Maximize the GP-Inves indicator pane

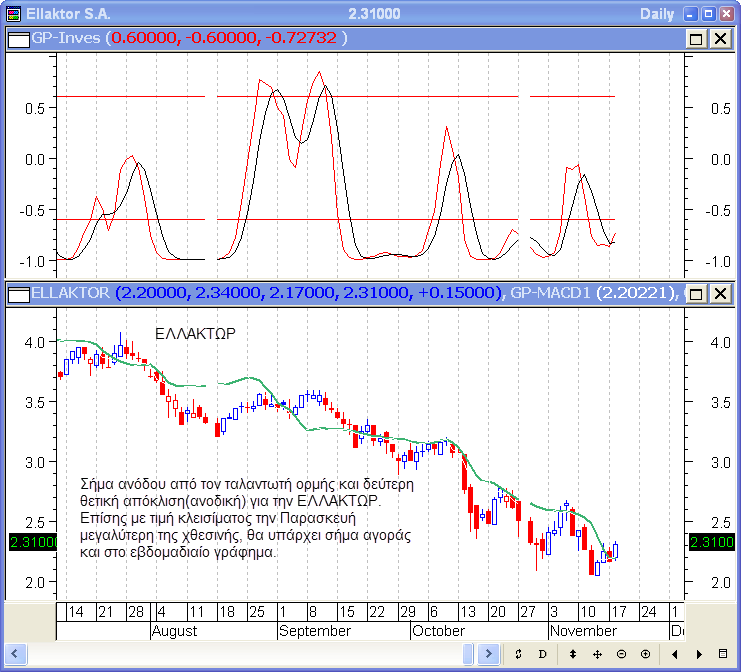[x=696, y=38]
